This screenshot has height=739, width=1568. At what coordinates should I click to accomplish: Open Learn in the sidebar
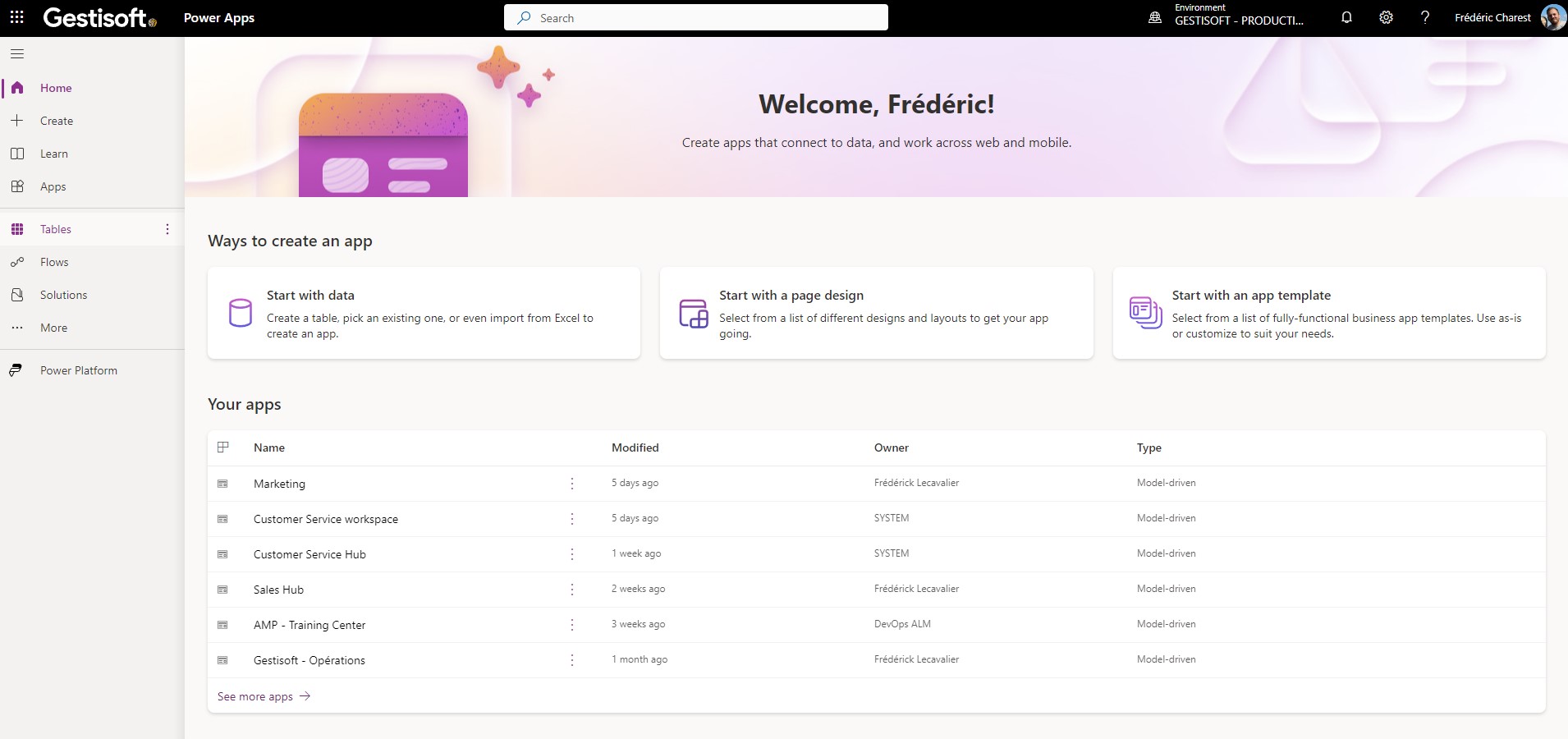click(92, 154)
